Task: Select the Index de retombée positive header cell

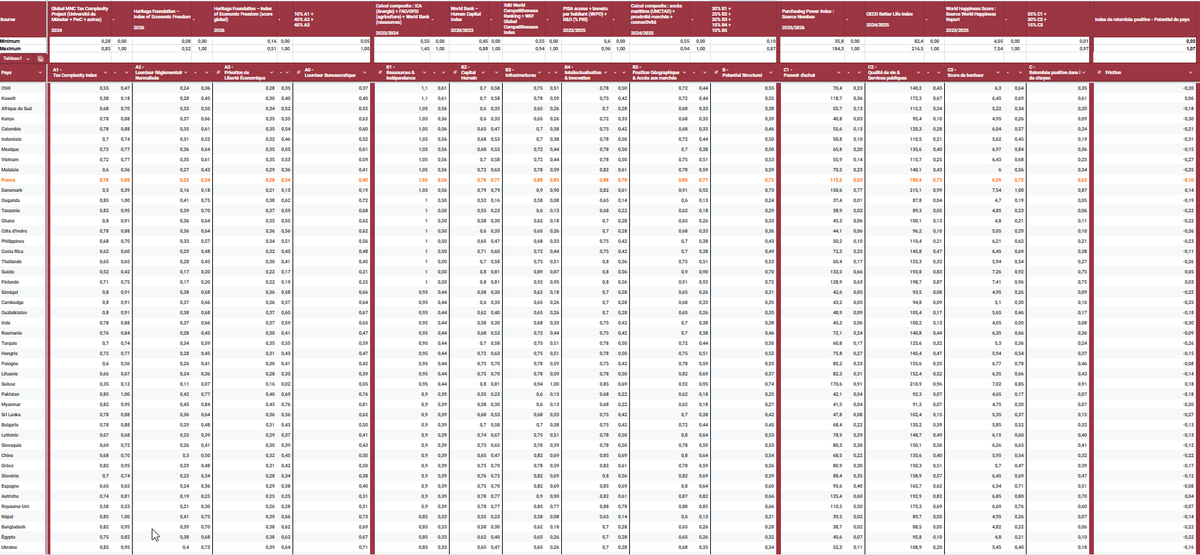Action: pyautogui.click(x=1143, y=18)
